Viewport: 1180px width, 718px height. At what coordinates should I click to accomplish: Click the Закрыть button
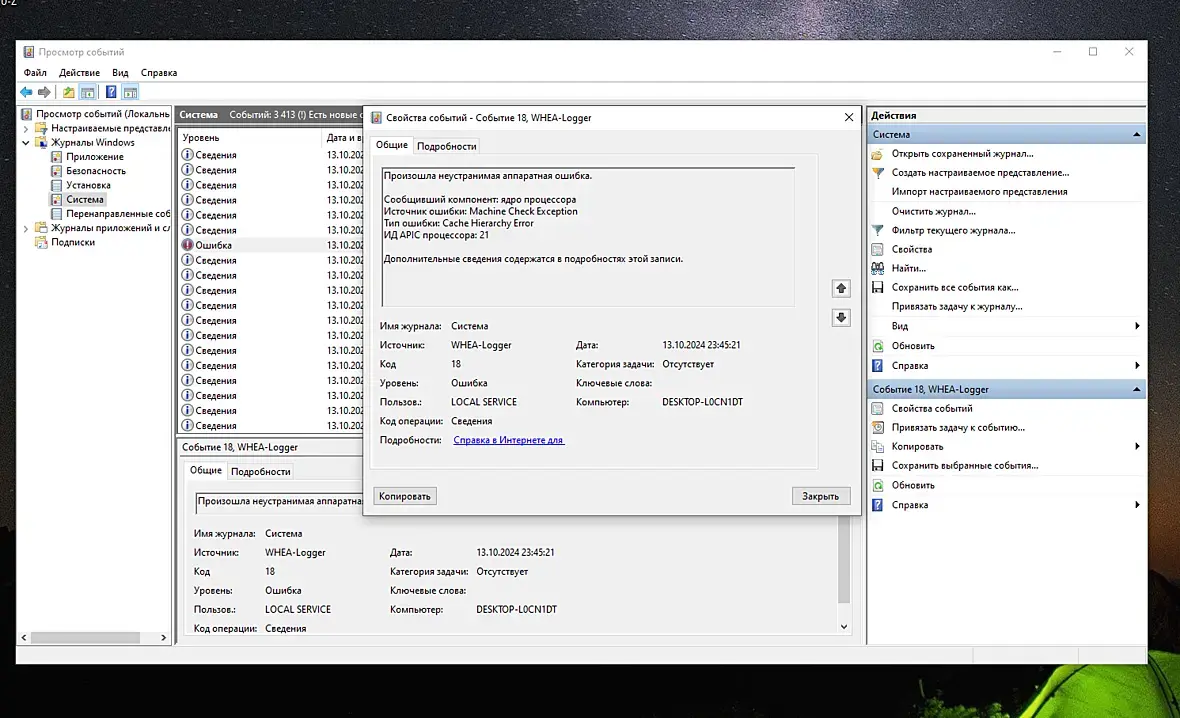tap(820, 496)
